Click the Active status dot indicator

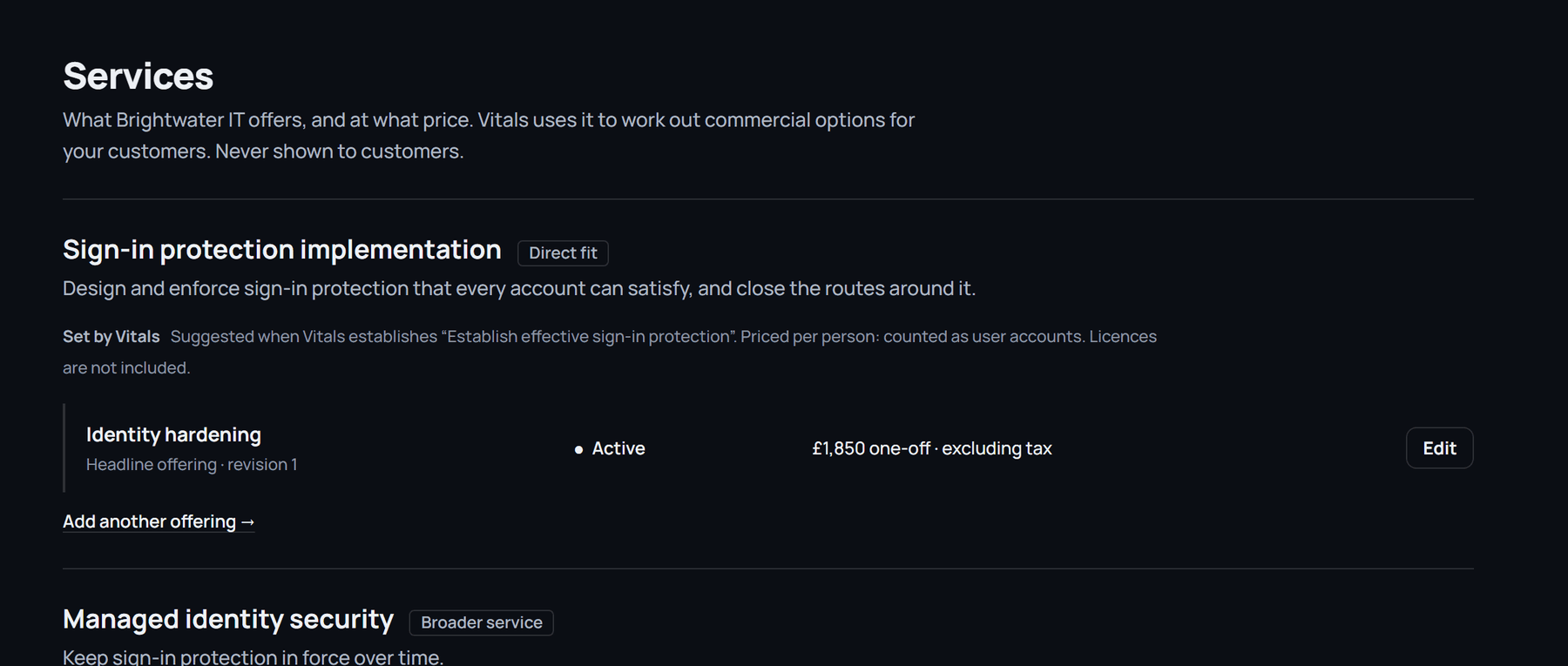(x=578, y=449)
